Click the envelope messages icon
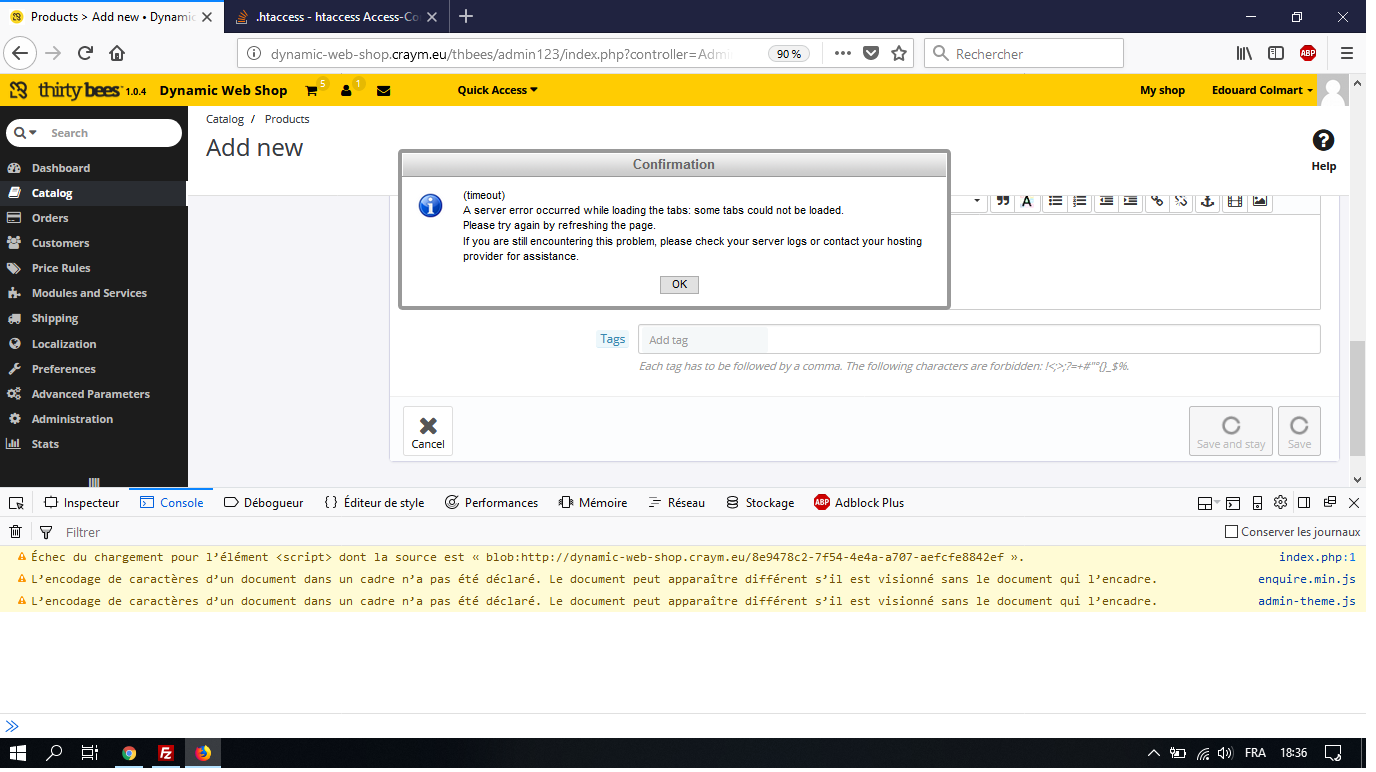The width and height of the screenshot is (1376, 772). point(383,91)
